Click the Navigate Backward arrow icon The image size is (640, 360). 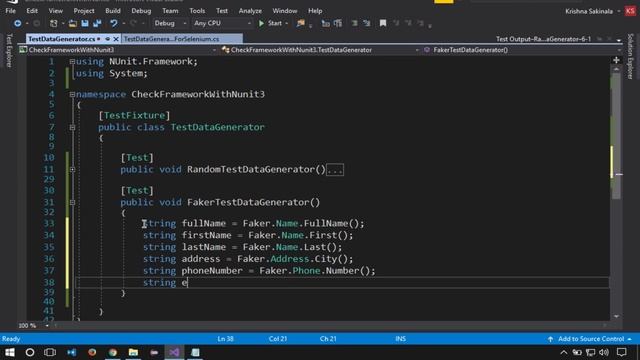[x=17, y=23]
